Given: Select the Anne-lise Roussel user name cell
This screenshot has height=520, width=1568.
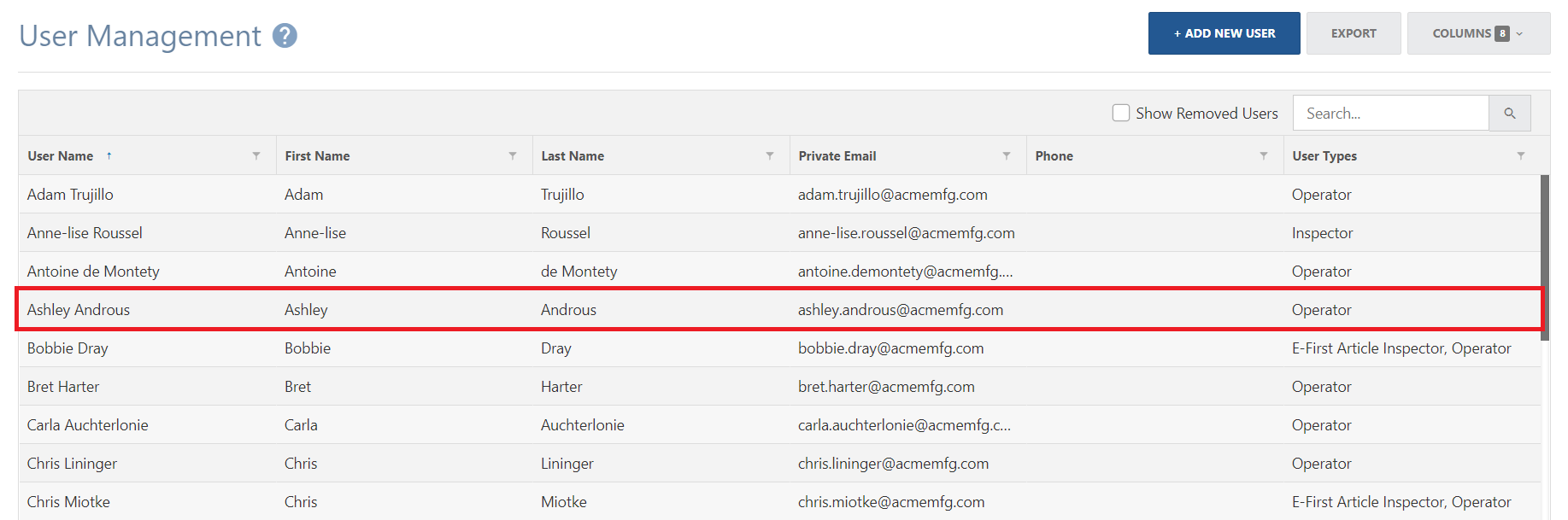Looking at the screenshot, I should (x=147, y=232).
